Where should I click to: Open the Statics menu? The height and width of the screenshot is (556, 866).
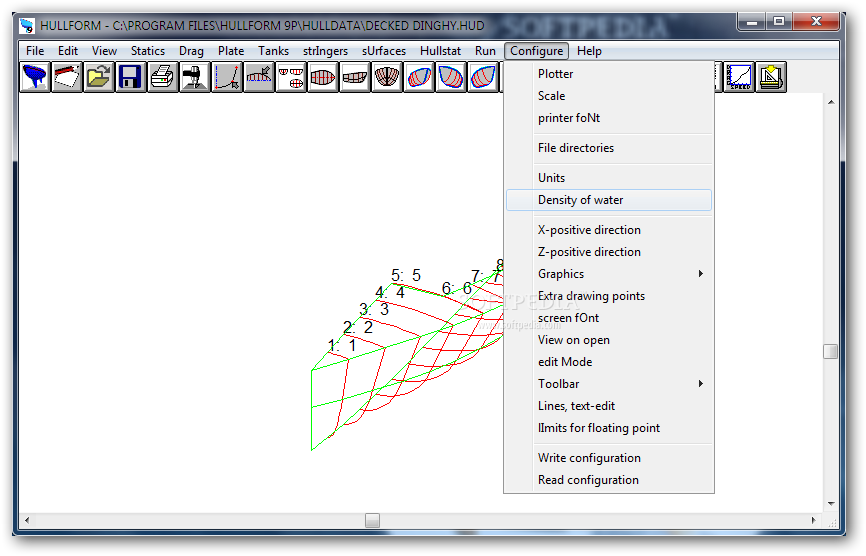tap(147, 51)
